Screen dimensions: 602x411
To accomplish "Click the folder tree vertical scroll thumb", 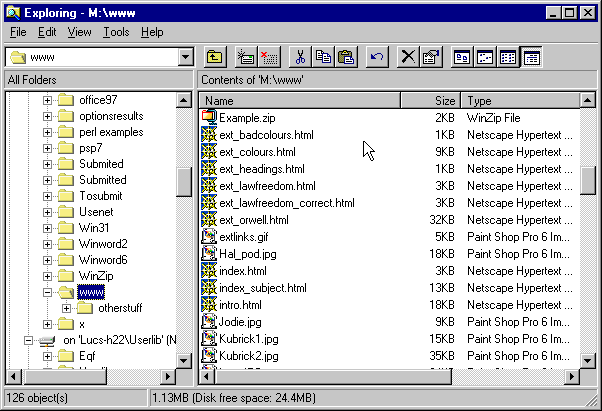I will pyautogui.click(x=184, y=182).
